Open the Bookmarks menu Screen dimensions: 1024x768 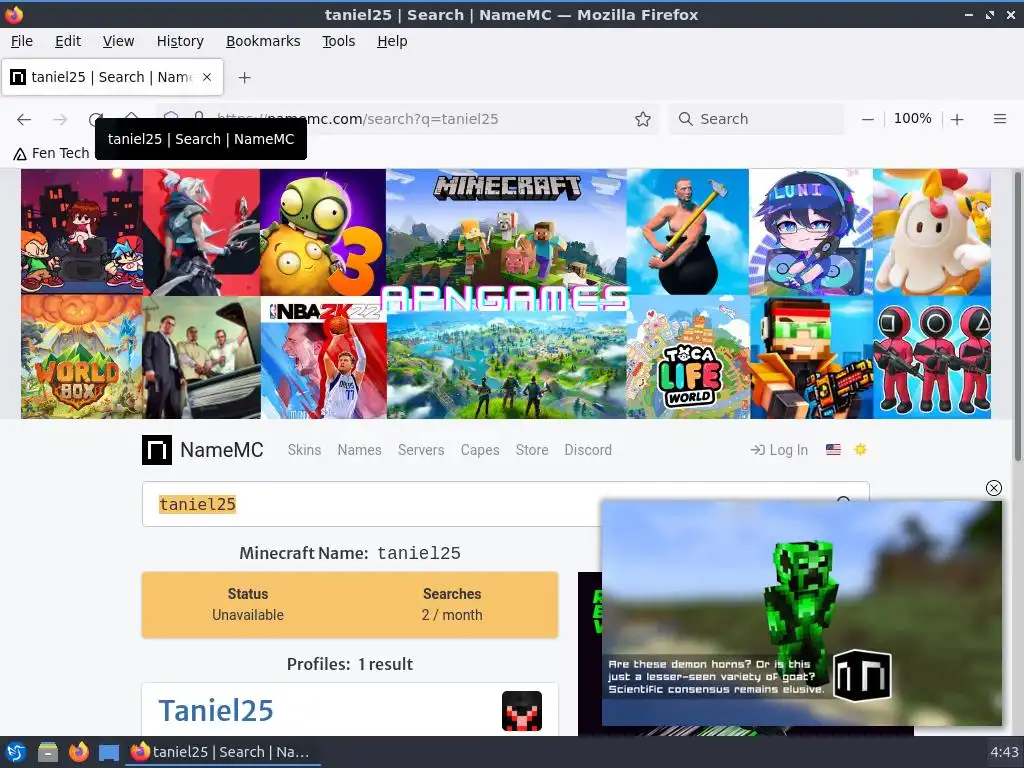tap(263, 41)
